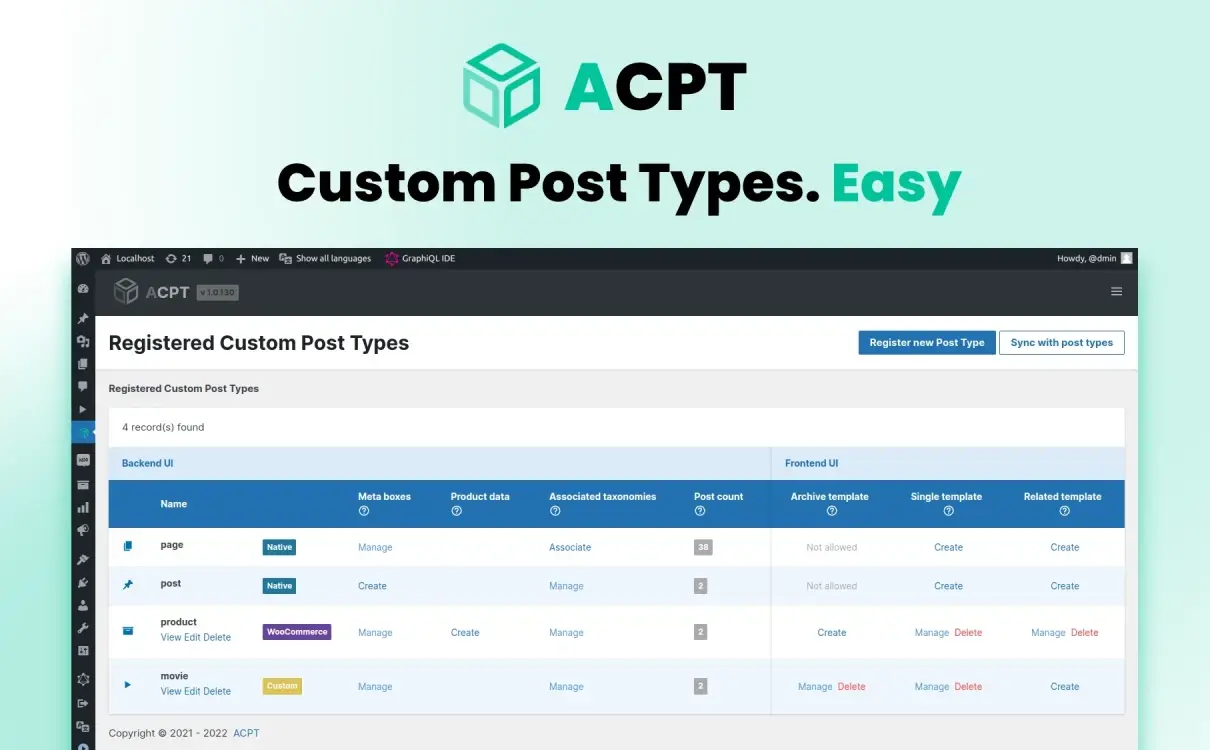Manage the movie single template

[x=932, y=686]
